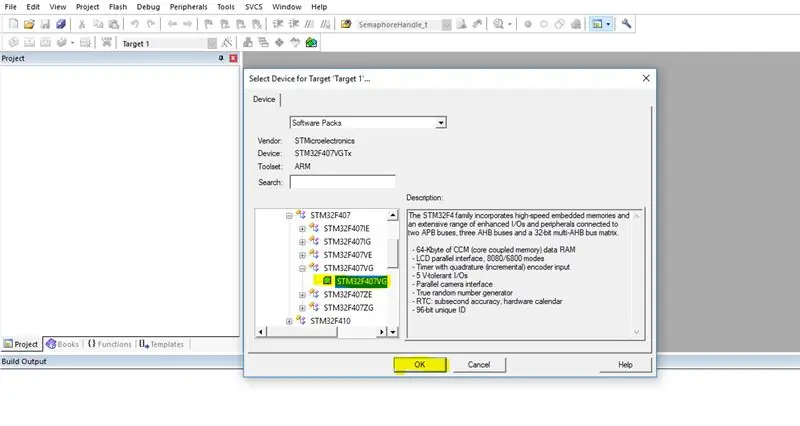Open the Window layout dropdown arrow
The image size is (800, 426).
[x=608, y=24]
